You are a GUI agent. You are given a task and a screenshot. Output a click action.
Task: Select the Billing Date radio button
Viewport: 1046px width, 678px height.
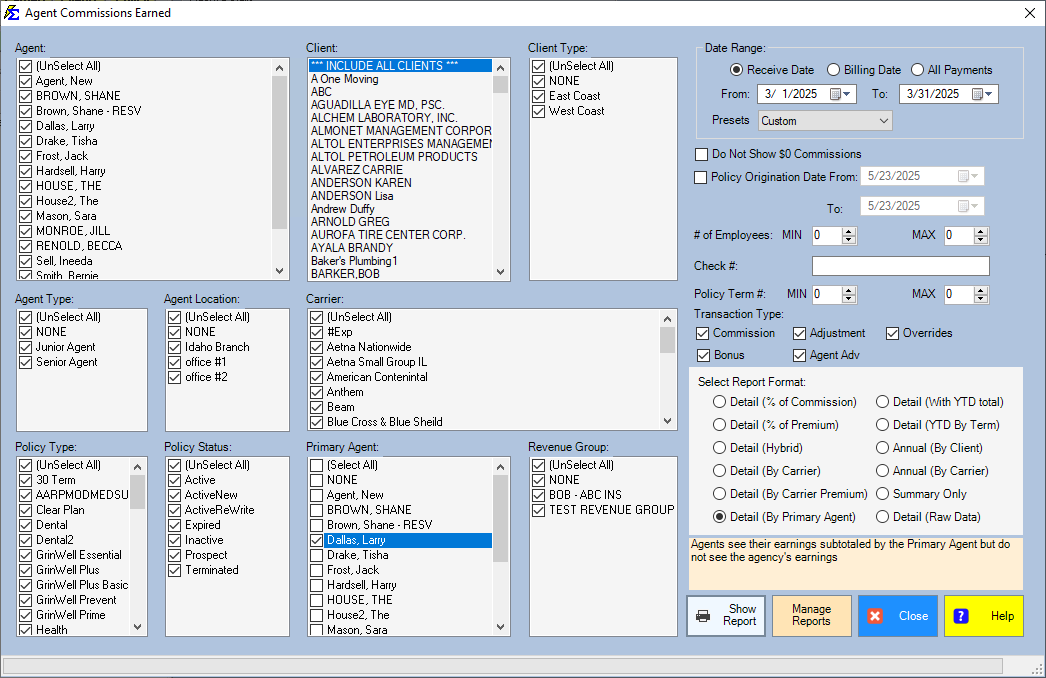pyautogui.click(x=833, y=69)
